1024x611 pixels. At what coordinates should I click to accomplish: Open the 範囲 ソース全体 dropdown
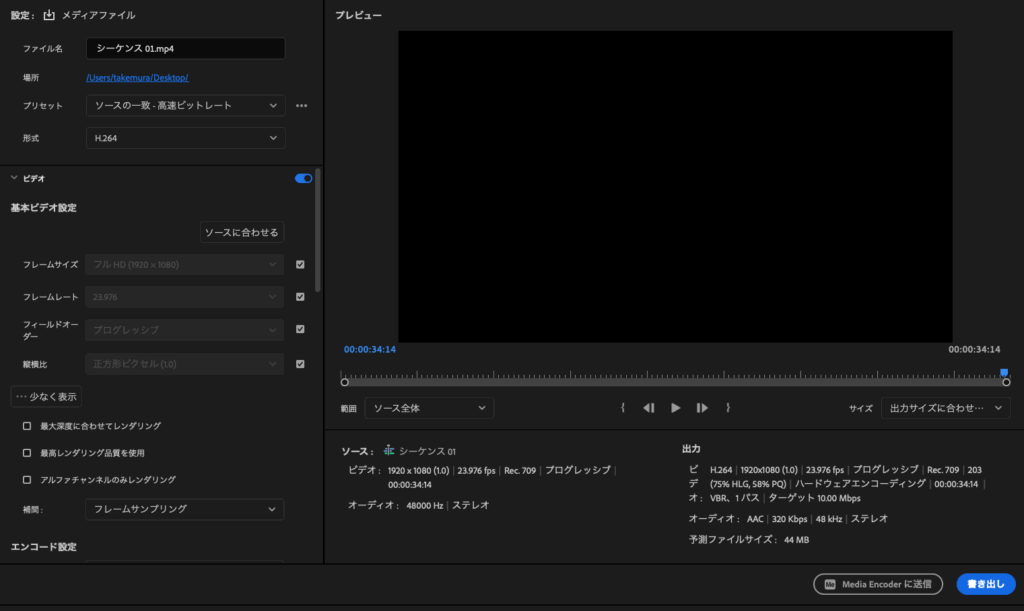428,408
